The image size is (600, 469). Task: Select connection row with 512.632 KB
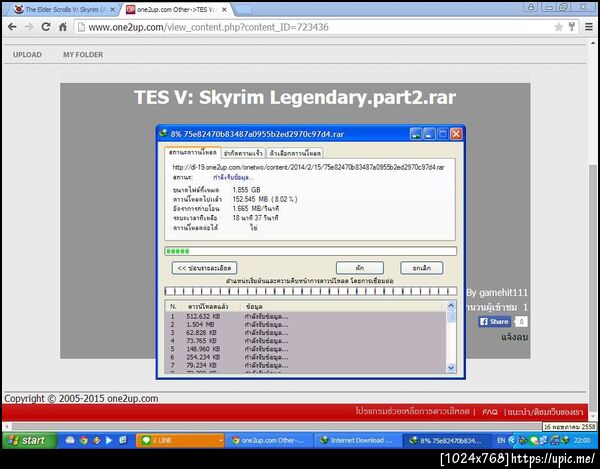pos(305,316)
